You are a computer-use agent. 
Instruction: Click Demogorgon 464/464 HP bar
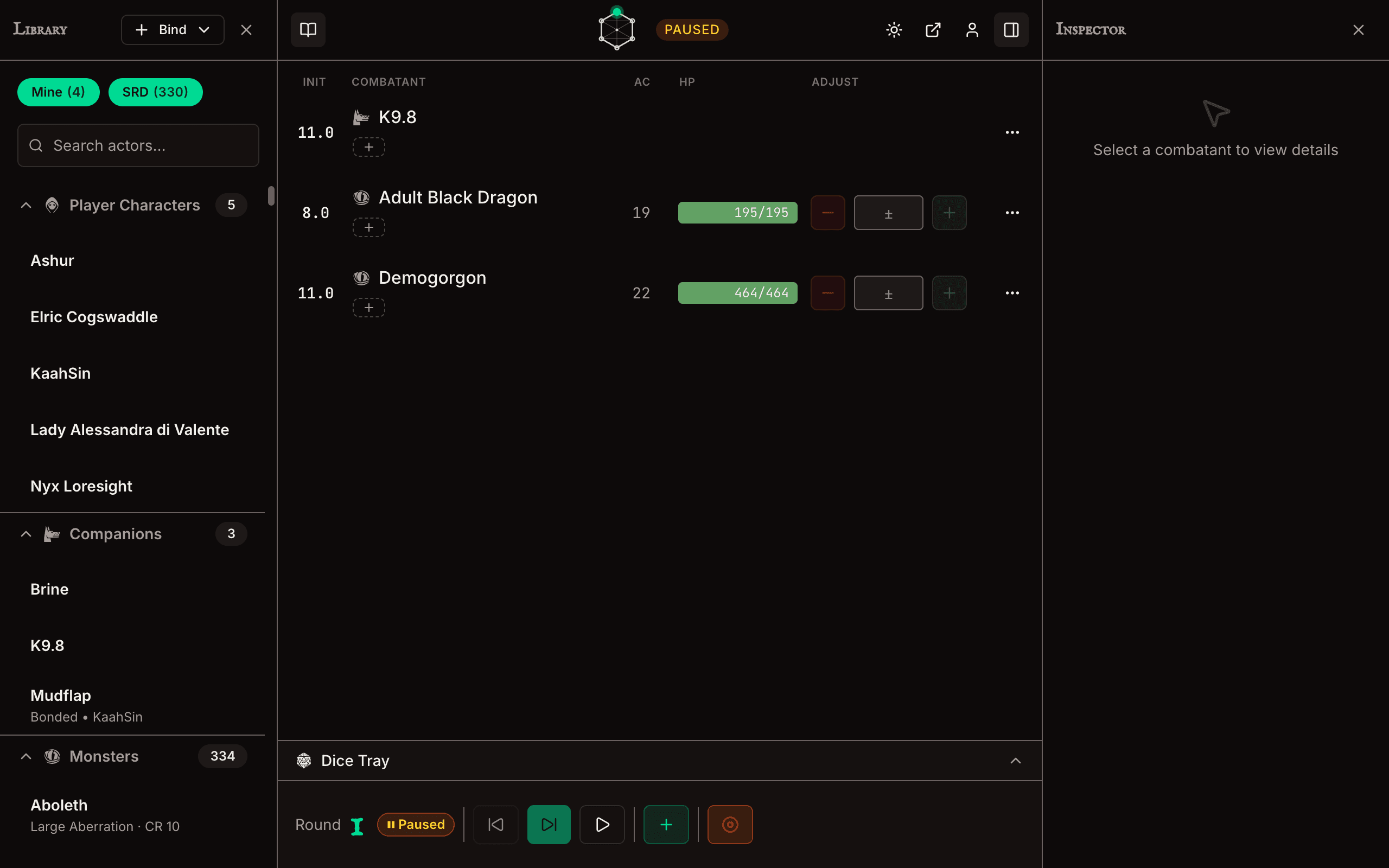pyautogui.click(x=737, y=293)
